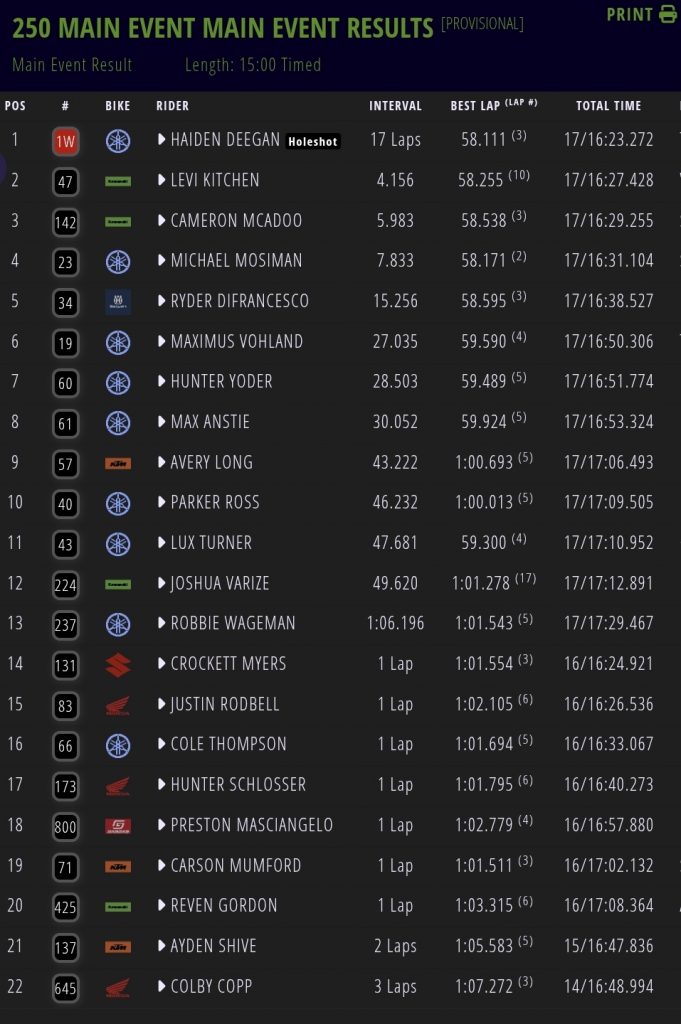Click the POS column header
This screenshot has height=1024, width=681.
[x=15, y=106]
